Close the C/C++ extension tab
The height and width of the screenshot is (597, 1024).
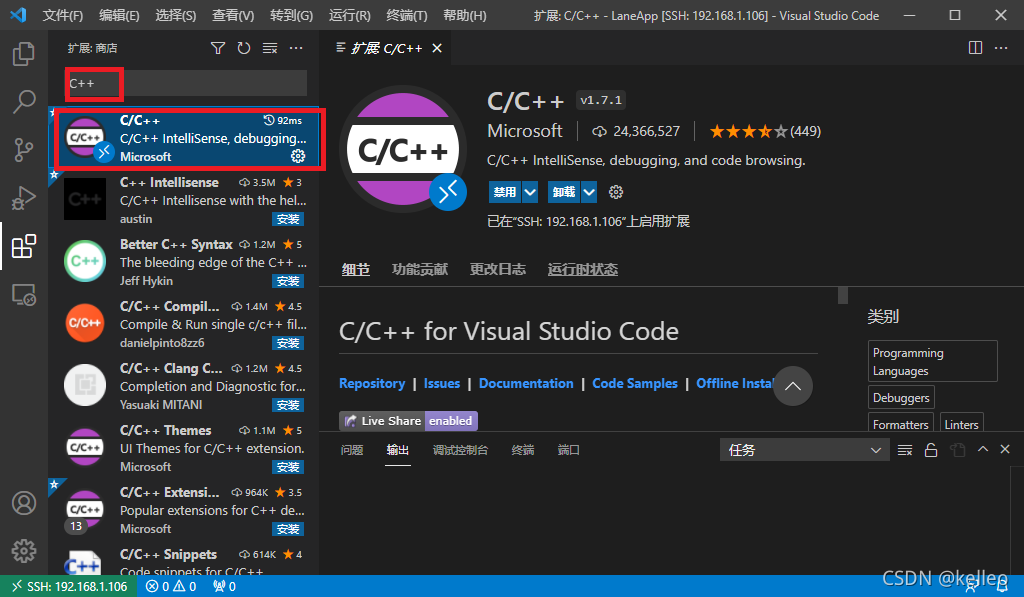[x=437, y=48]
